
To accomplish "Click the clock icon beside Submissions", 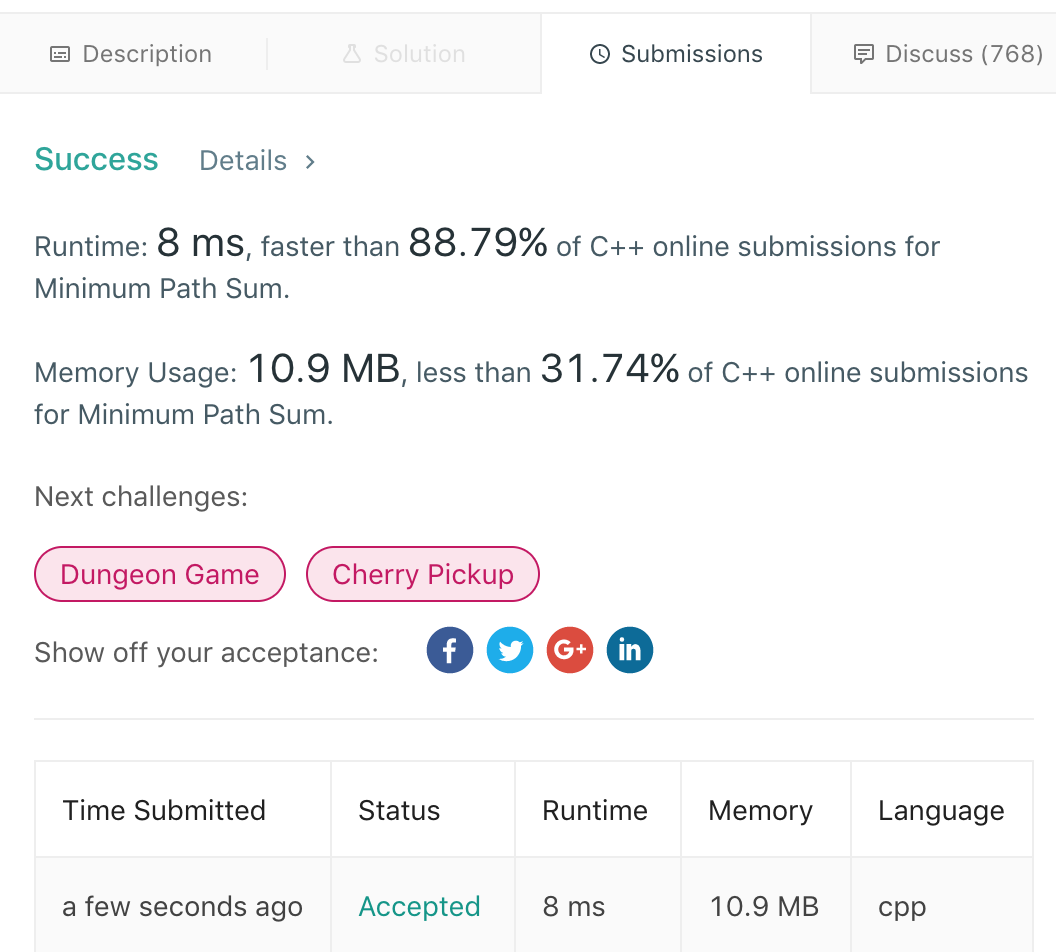I will click(600, 54).
